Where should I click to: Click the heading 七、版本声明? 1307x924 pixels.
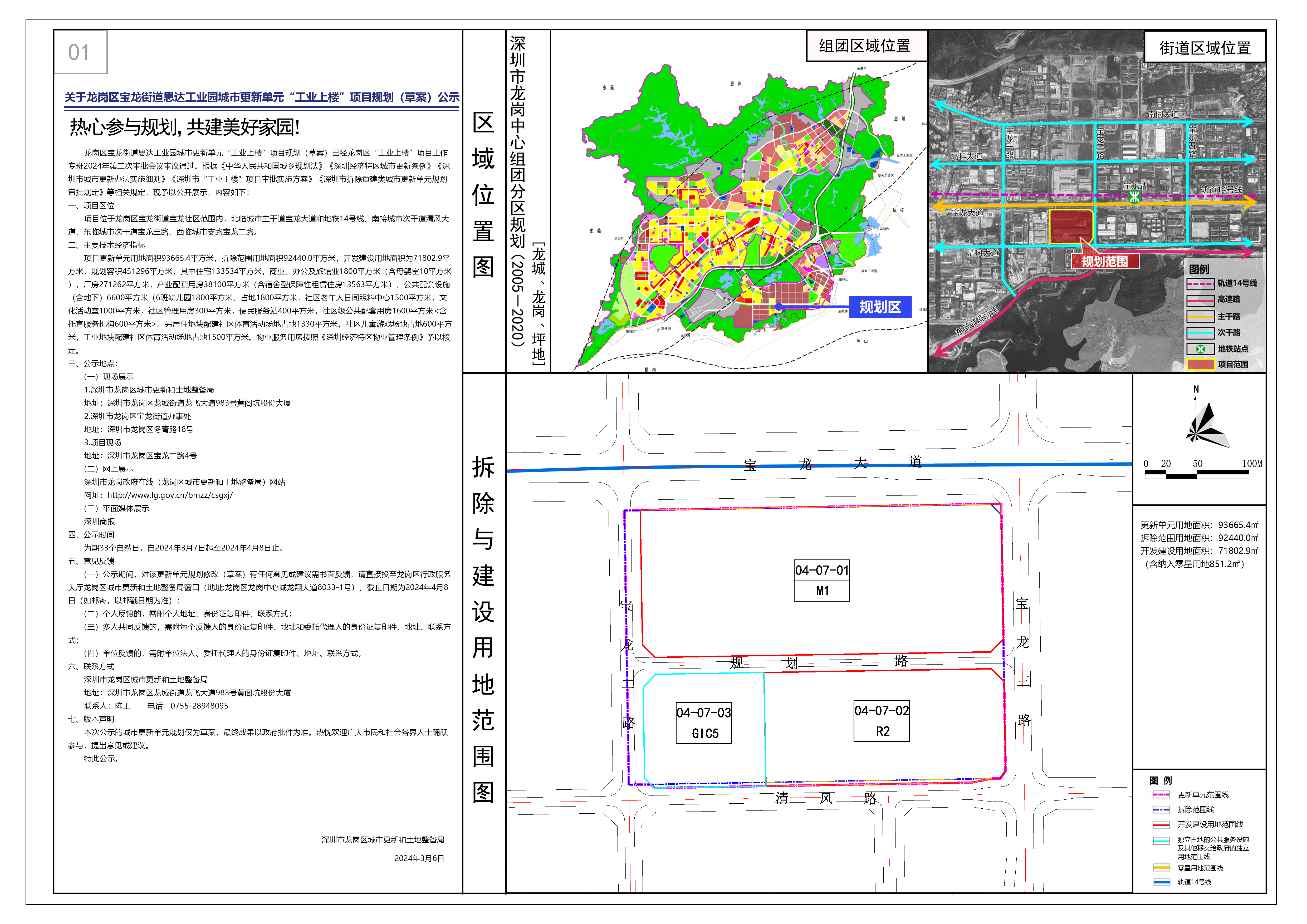[x=91, y=719]
